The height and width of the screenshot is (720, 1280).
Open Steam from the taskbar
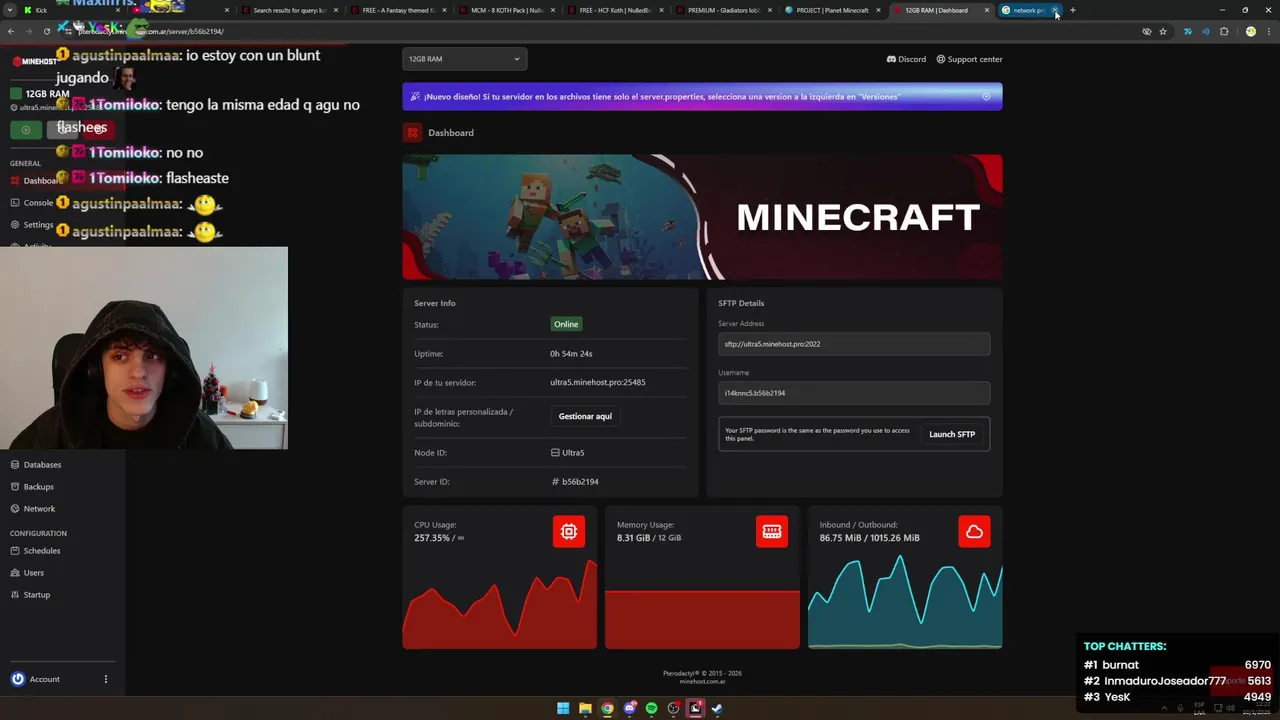pos(717,708)
